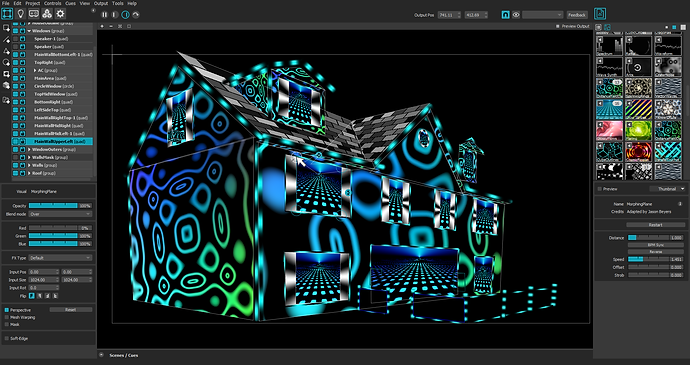Toggle the eye icon beside output dropdown
The height and width of the screenshot is (365, 690).
pyautogui.click(x=516, y=15)
